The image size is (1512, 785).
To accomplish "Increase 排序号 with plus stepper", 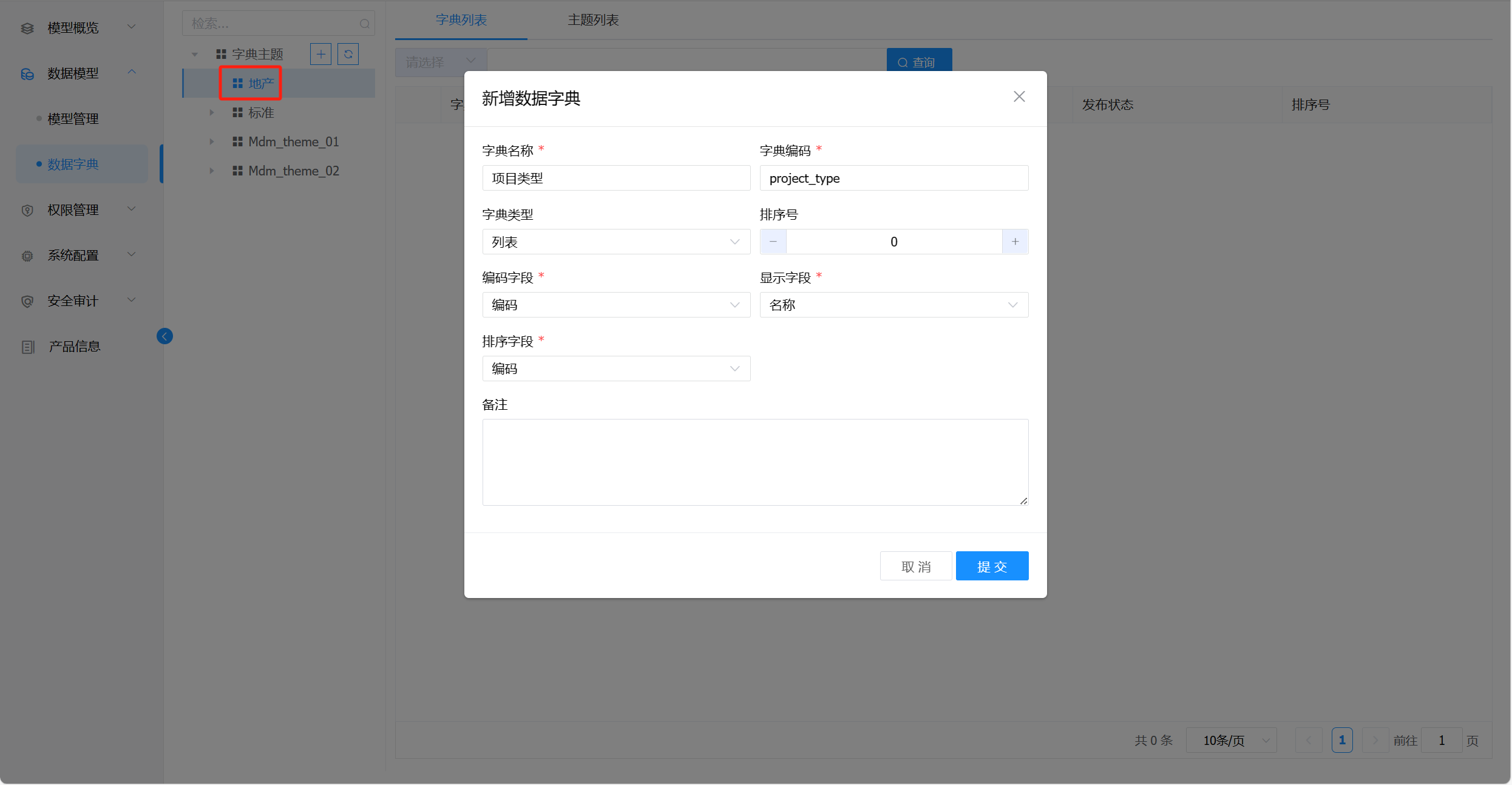I will [x=1015, y=242].
